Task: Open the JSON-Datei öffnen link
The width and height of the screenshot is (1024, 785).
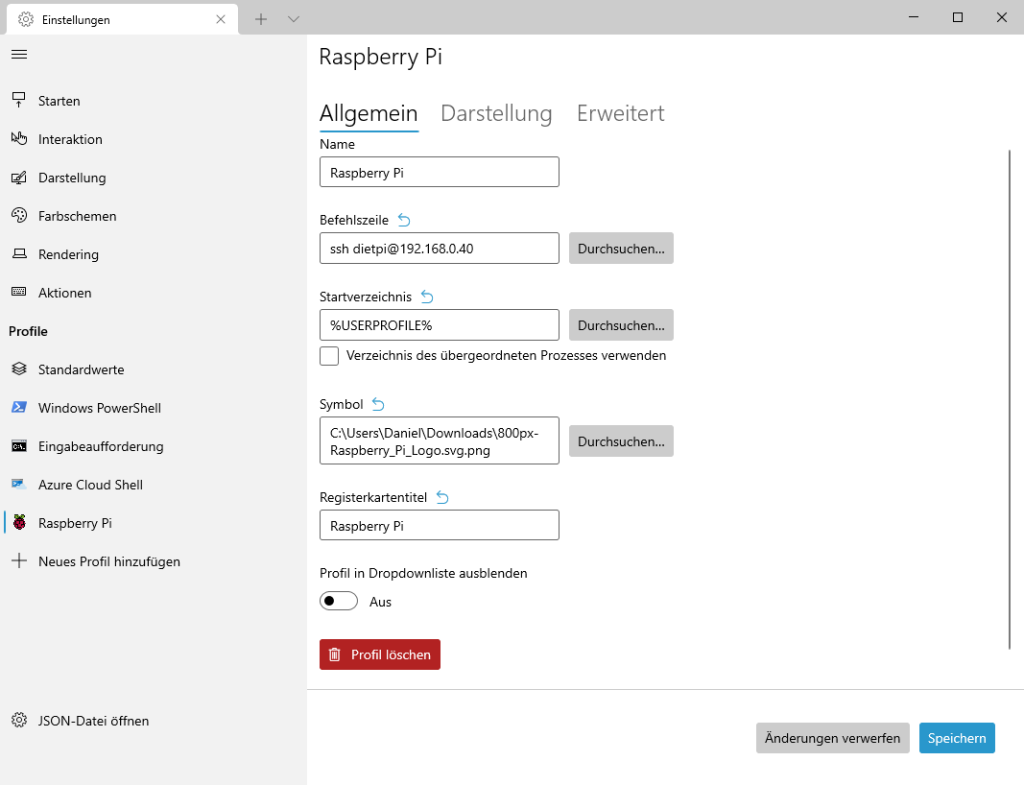Action: (x=93, y=721)
